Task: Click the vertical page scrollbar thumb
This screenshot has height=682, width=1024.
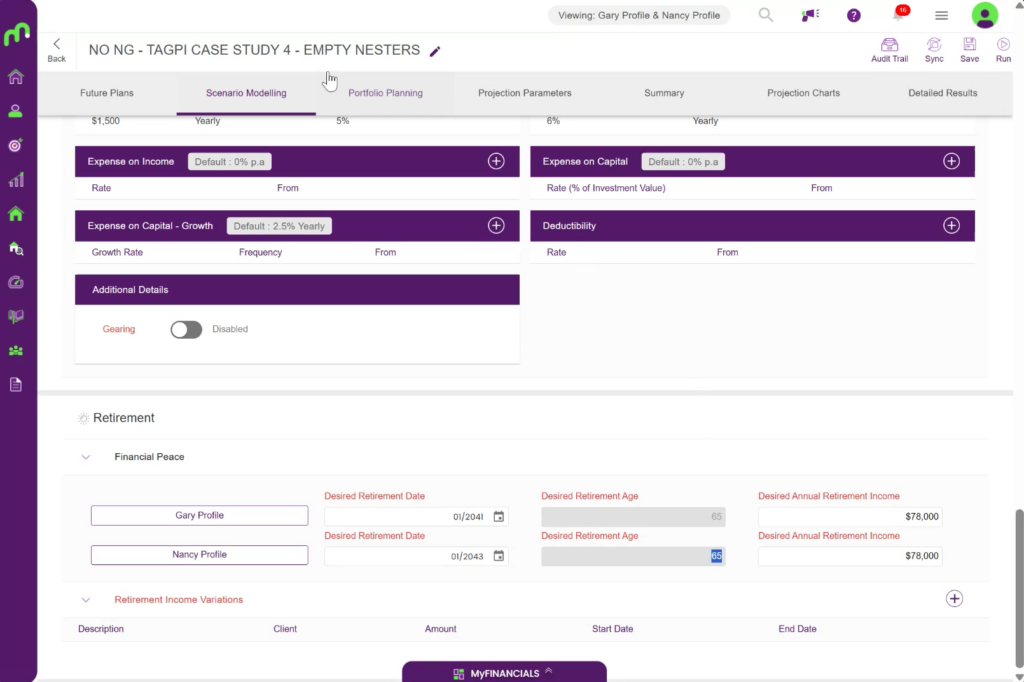Action: [x=1019, y=587]
